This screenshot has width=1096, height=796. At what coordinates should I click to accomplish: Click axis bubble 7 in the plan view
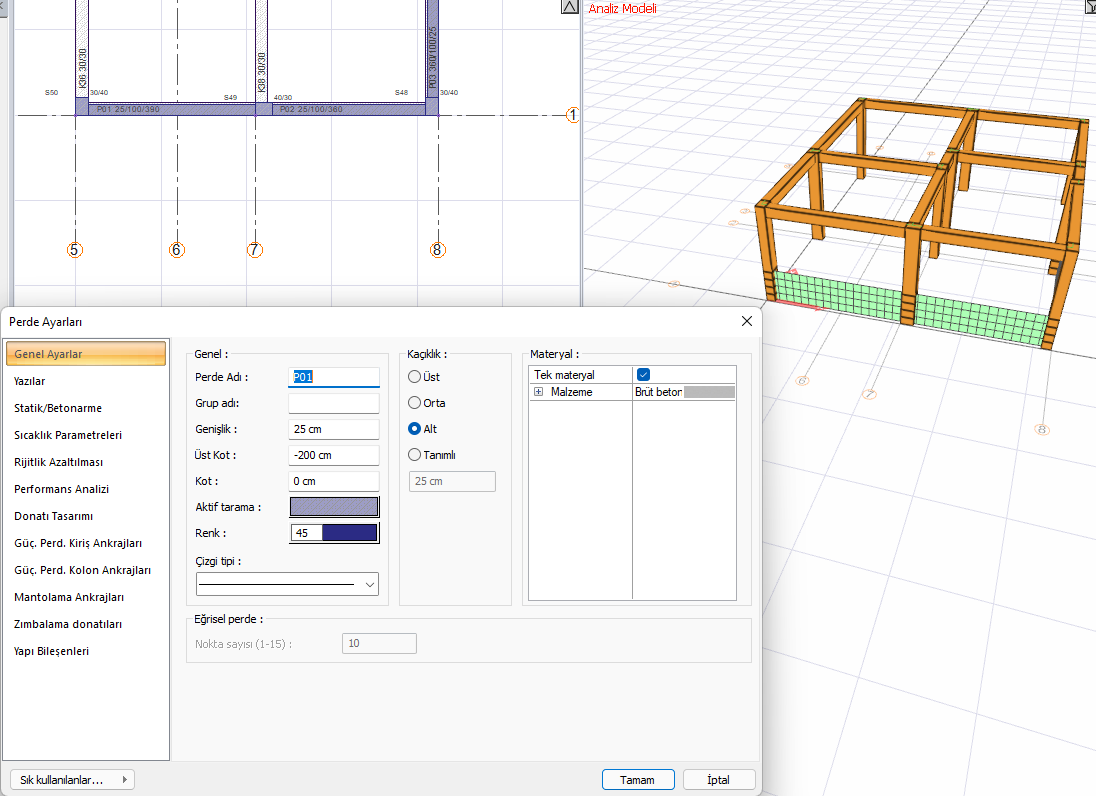tap(254, 250)
